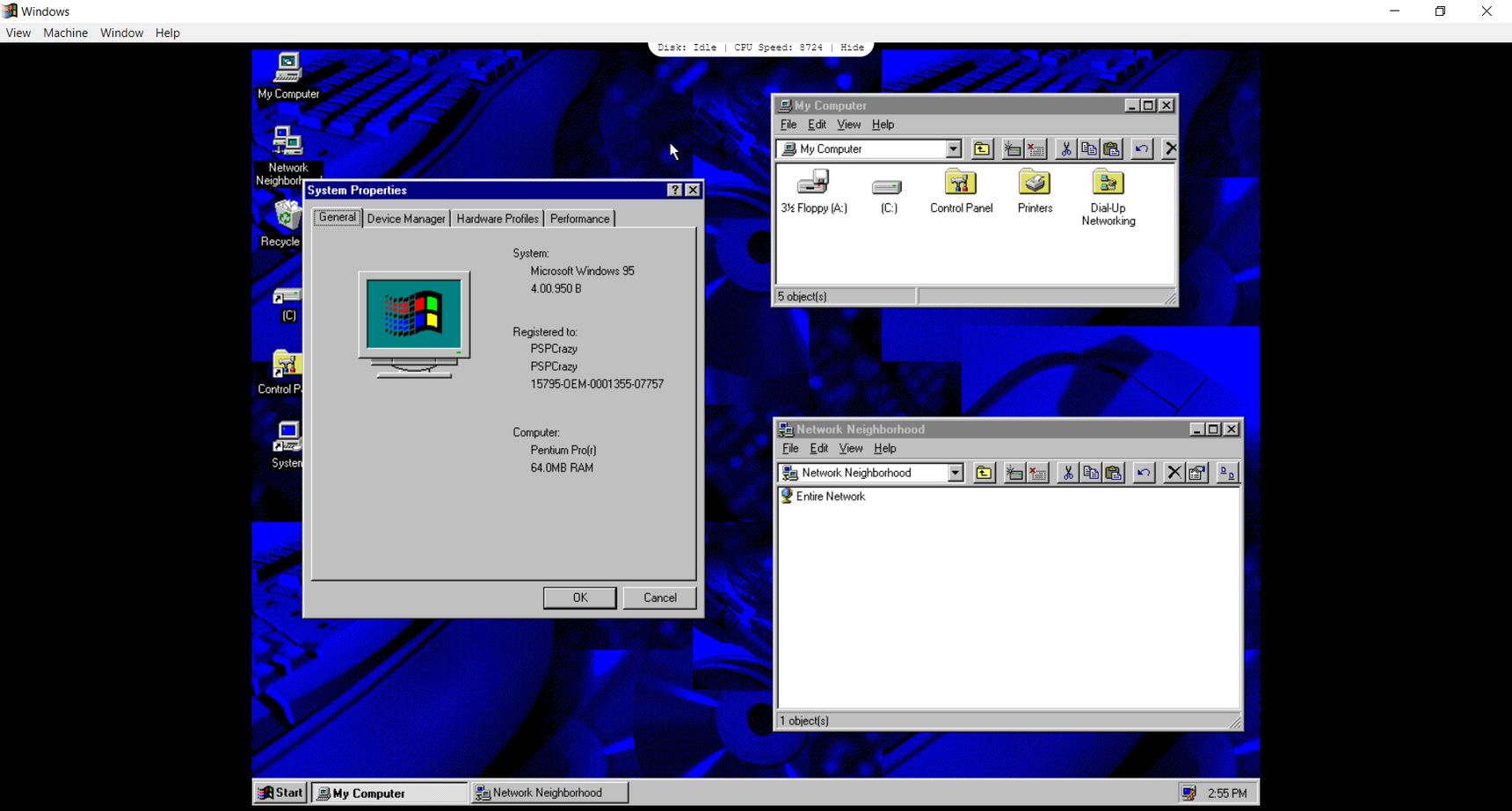The height and width of the screenshot is (811, 1512).
Task: Go up one level in My Computer window
Action: [981, 149]
